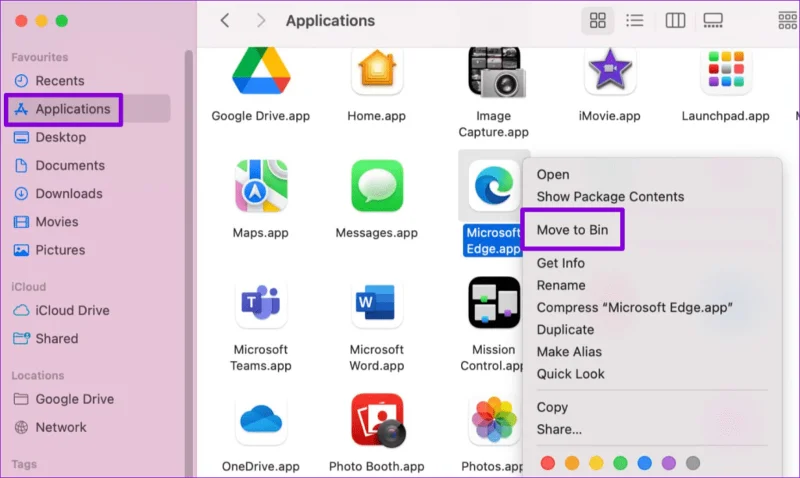Switch to column view
The height and width of the screenshot is (478, 800).
click(x=675, y=20)
